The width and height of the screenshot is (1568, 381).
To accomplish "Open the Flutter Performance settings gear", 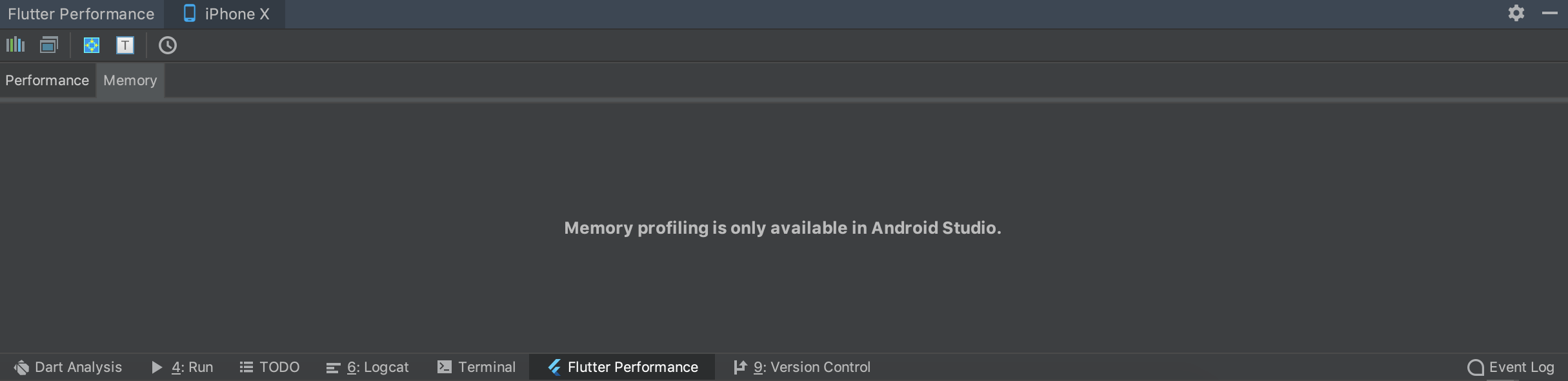I will tap(1515, 13).
